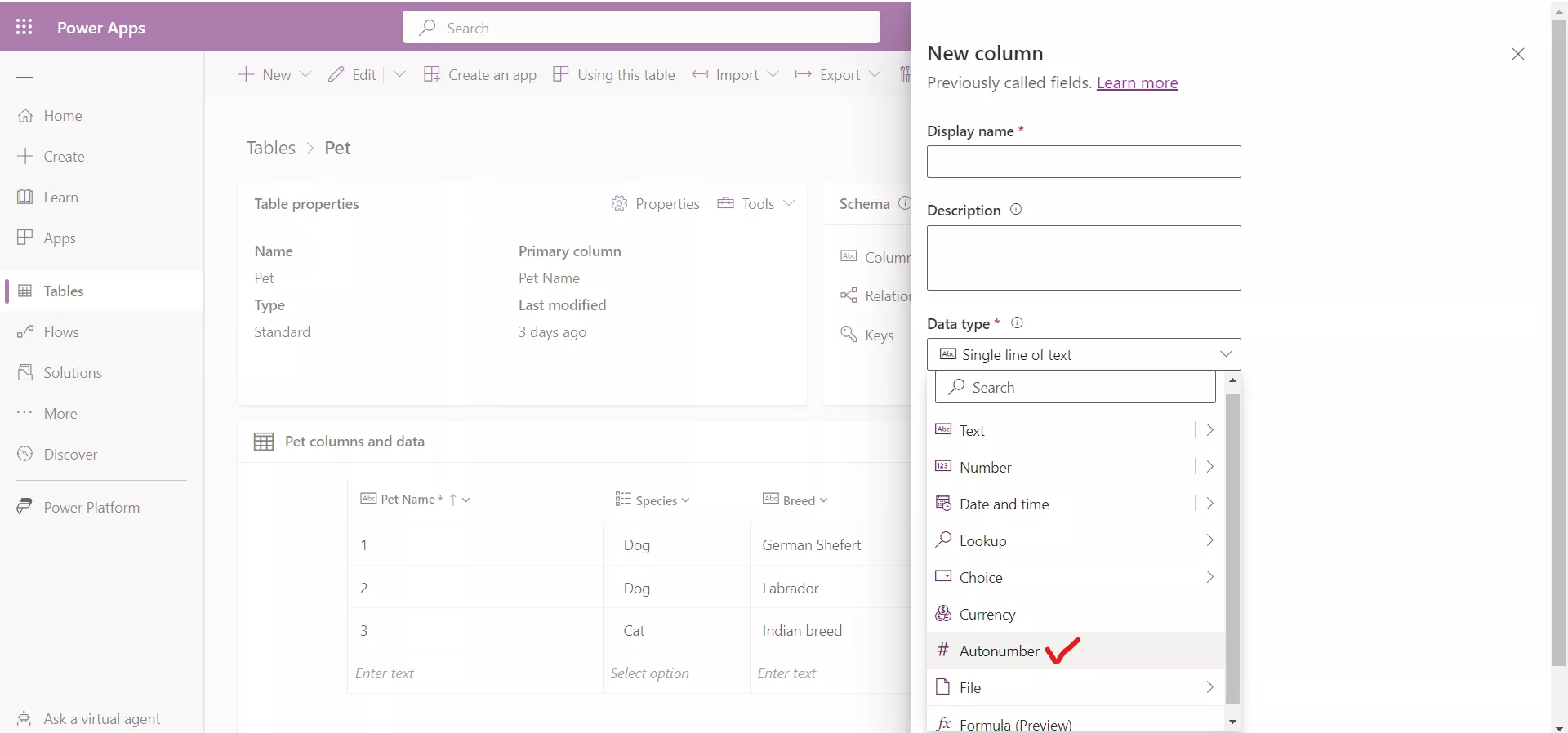The width and height of the screenshot is (1568, 733).
Task: Close the New column panel
Action: (x=1518, y=54)
